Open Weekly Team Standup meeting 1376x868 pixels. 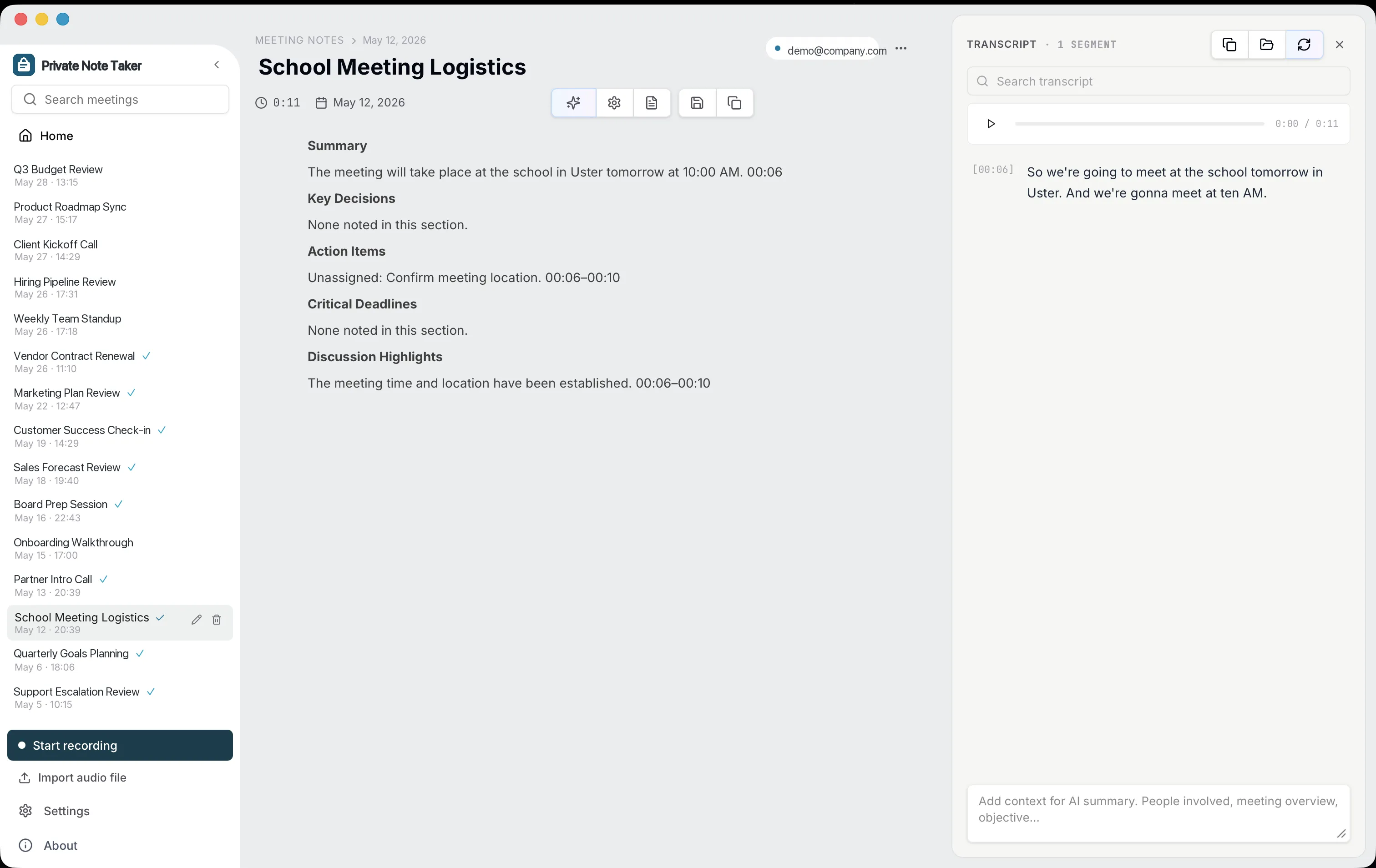coord(120,324)
